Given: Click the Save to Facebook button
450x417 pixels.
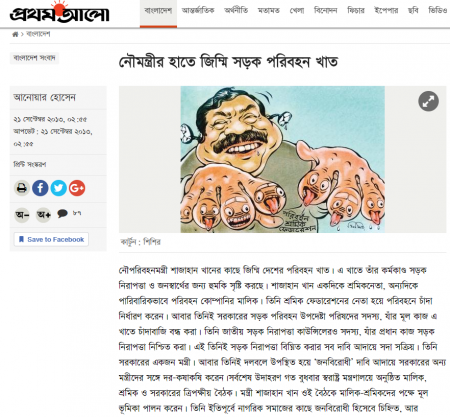Looking at the screenshot, I should click(51, 239).
